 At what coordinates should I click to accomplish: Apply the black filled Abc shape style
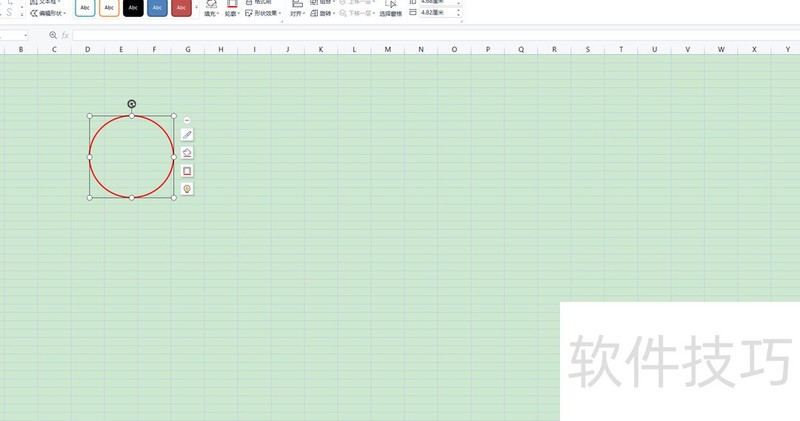click(x=133, y=8)
